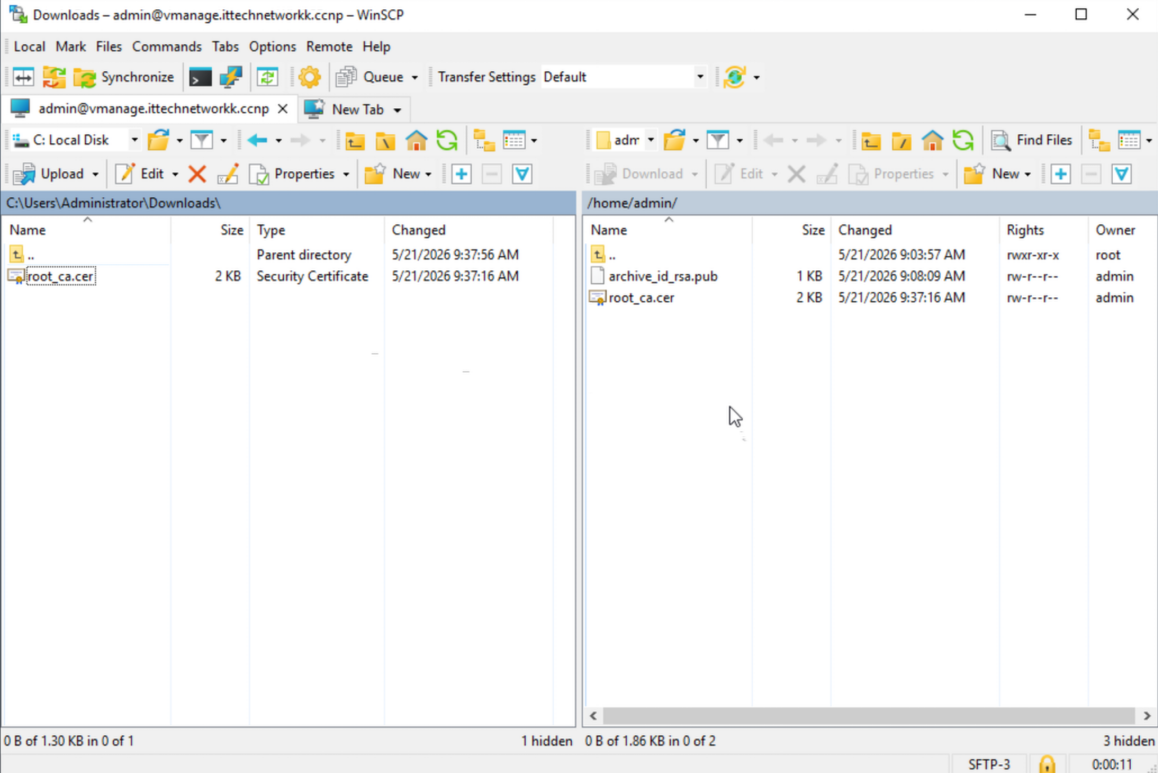Open the Tabs menu
The image size is (1158, 773).
click(x=225, y=47)
